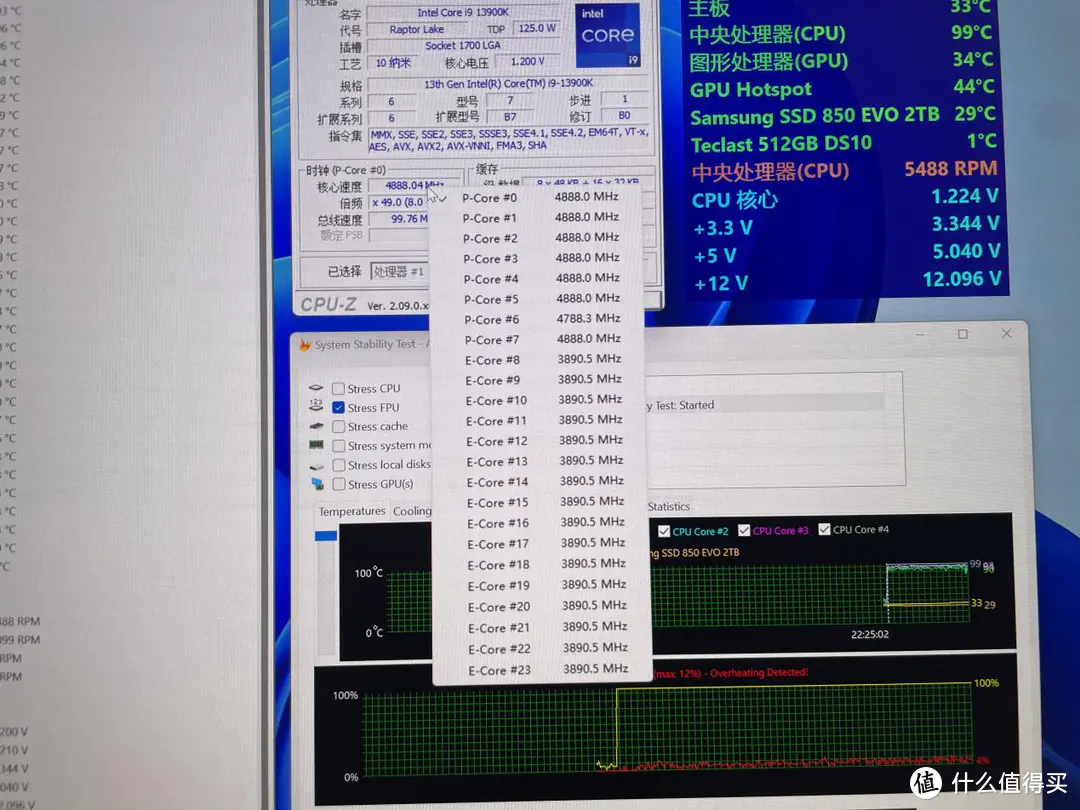Enable the Stress GPU(s) checkbox
Viewport: 1080px width, 810px height.
[x=338, y=484]
